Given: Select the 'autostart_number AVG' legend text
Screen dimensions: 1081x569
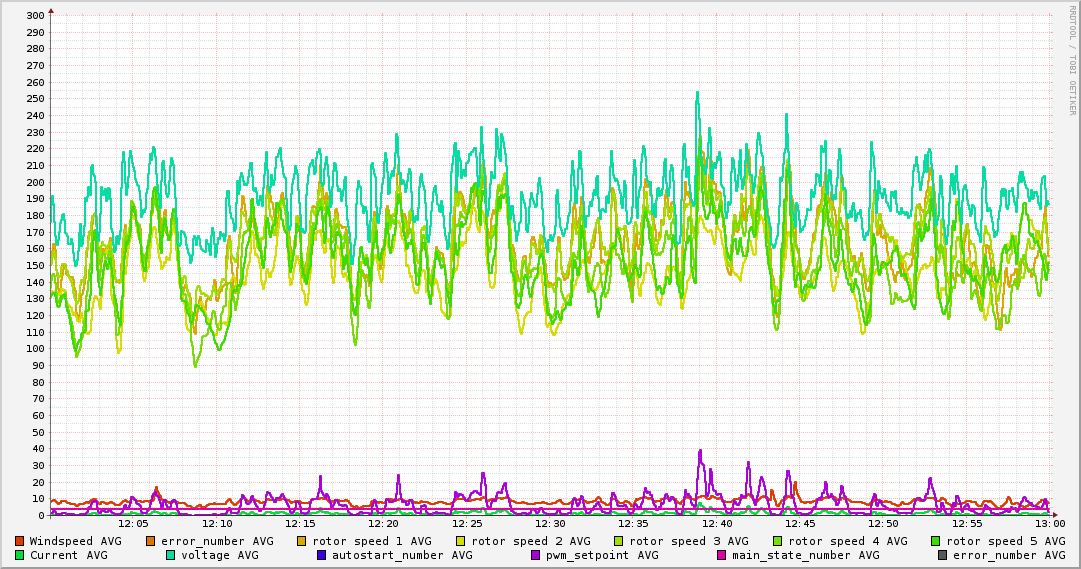Looking at the screenshot, I should [403, 555].
